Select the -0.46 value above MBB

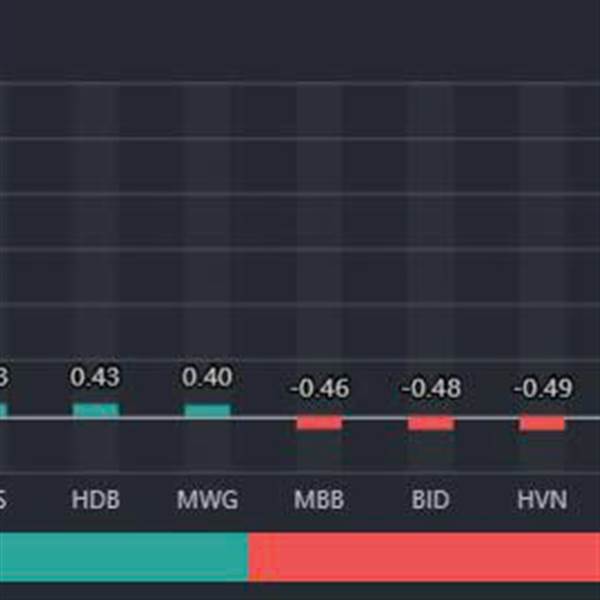[x=319, y=387]
